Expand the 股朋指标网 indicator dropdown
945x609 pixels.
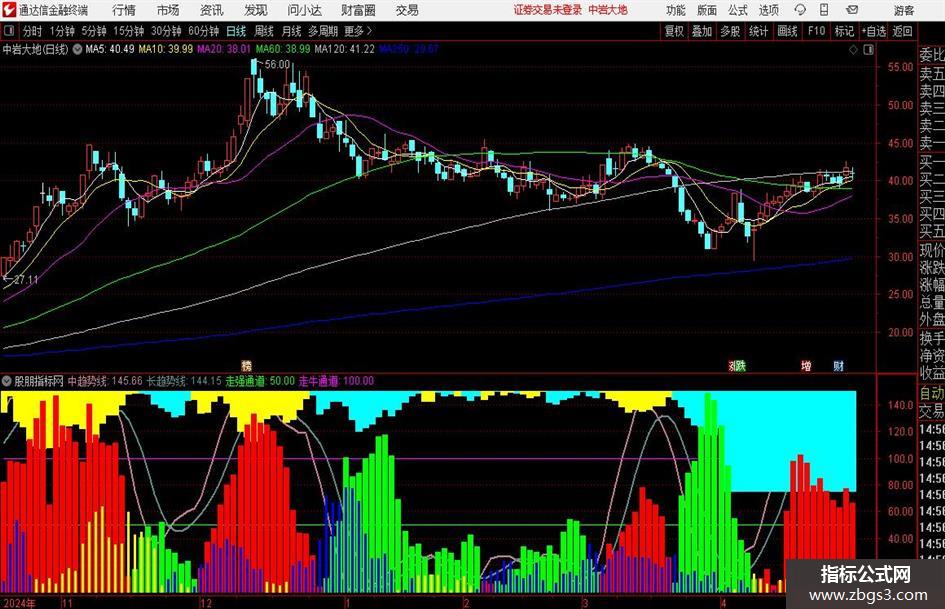pyautogui.click(x=7, y=381)
